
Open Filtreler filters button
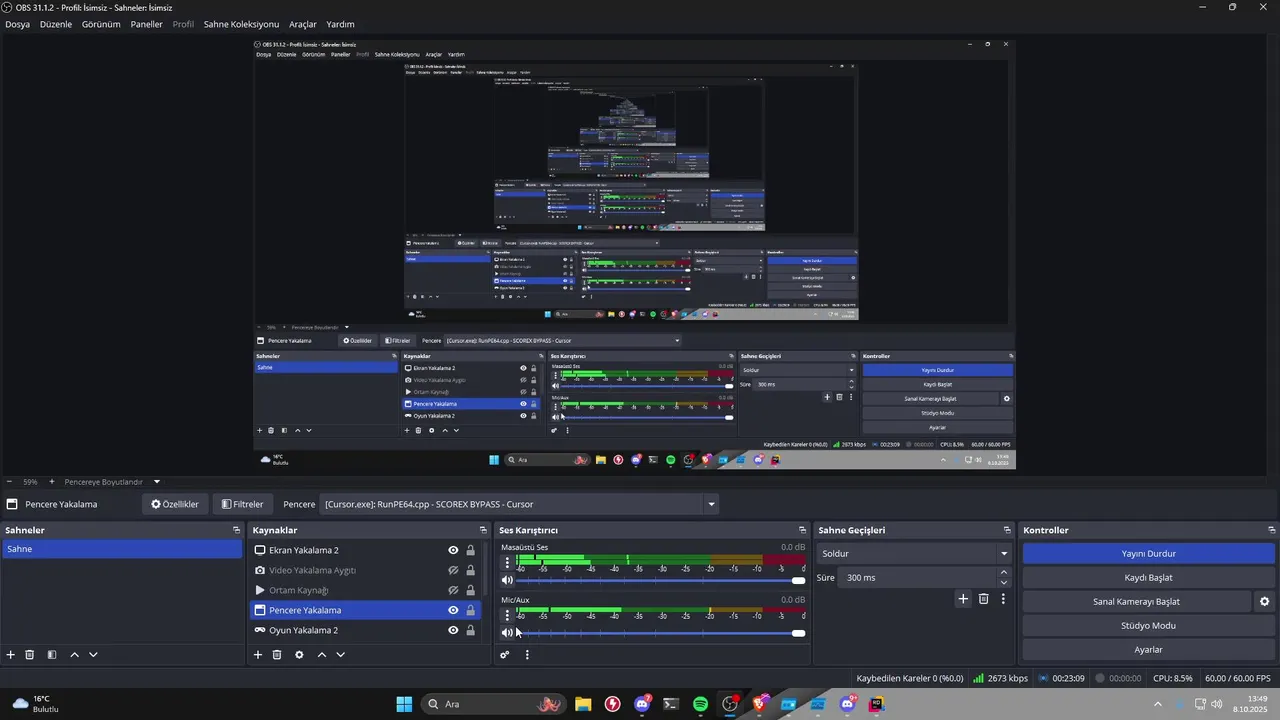(243, 504)
